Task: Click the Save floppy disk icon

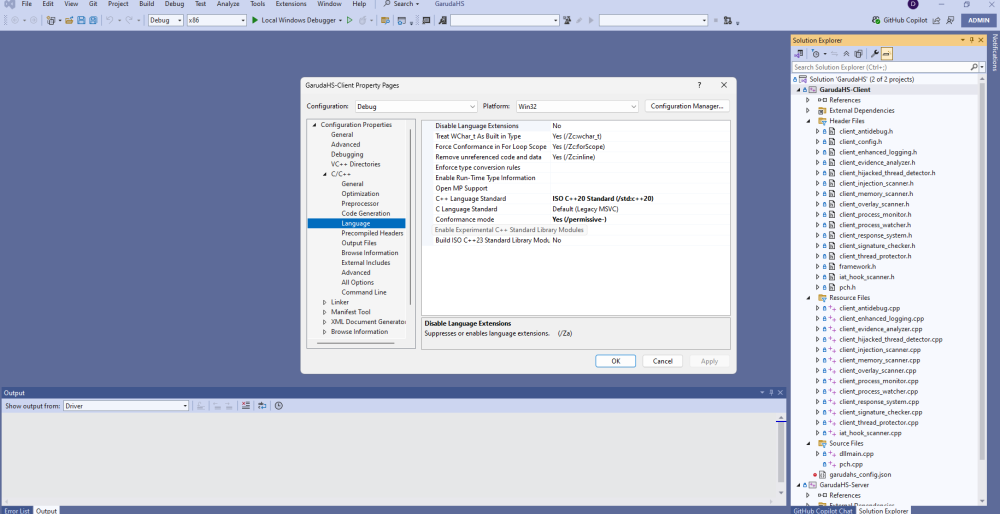Action: point(82,20)
